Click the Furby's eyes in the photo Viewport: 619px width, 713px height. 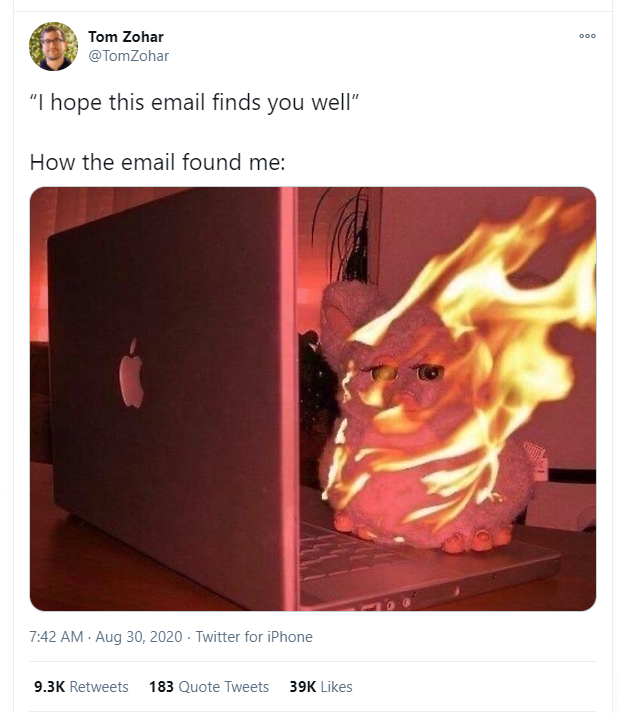pos(408,373)
